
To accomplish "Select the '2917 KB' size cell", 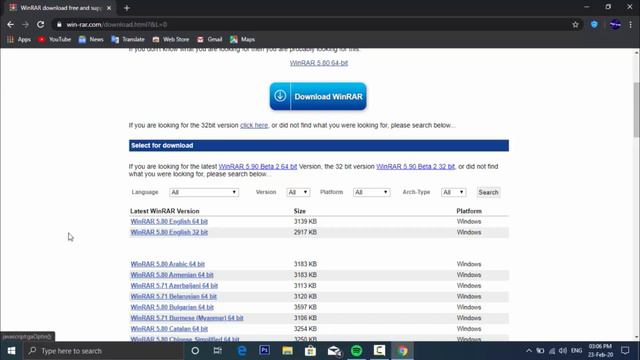I will click(305, 232).
